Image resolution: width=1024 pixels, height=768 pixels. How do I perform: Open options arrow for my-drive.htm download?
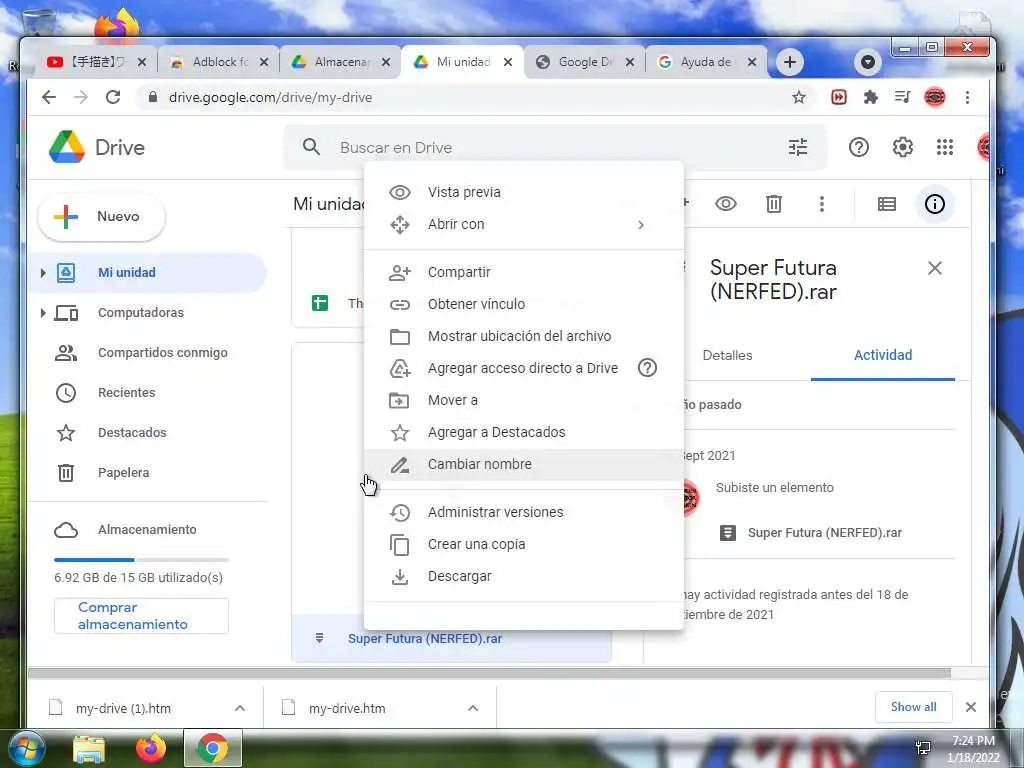pyautogui.click(x=473, y=708)
